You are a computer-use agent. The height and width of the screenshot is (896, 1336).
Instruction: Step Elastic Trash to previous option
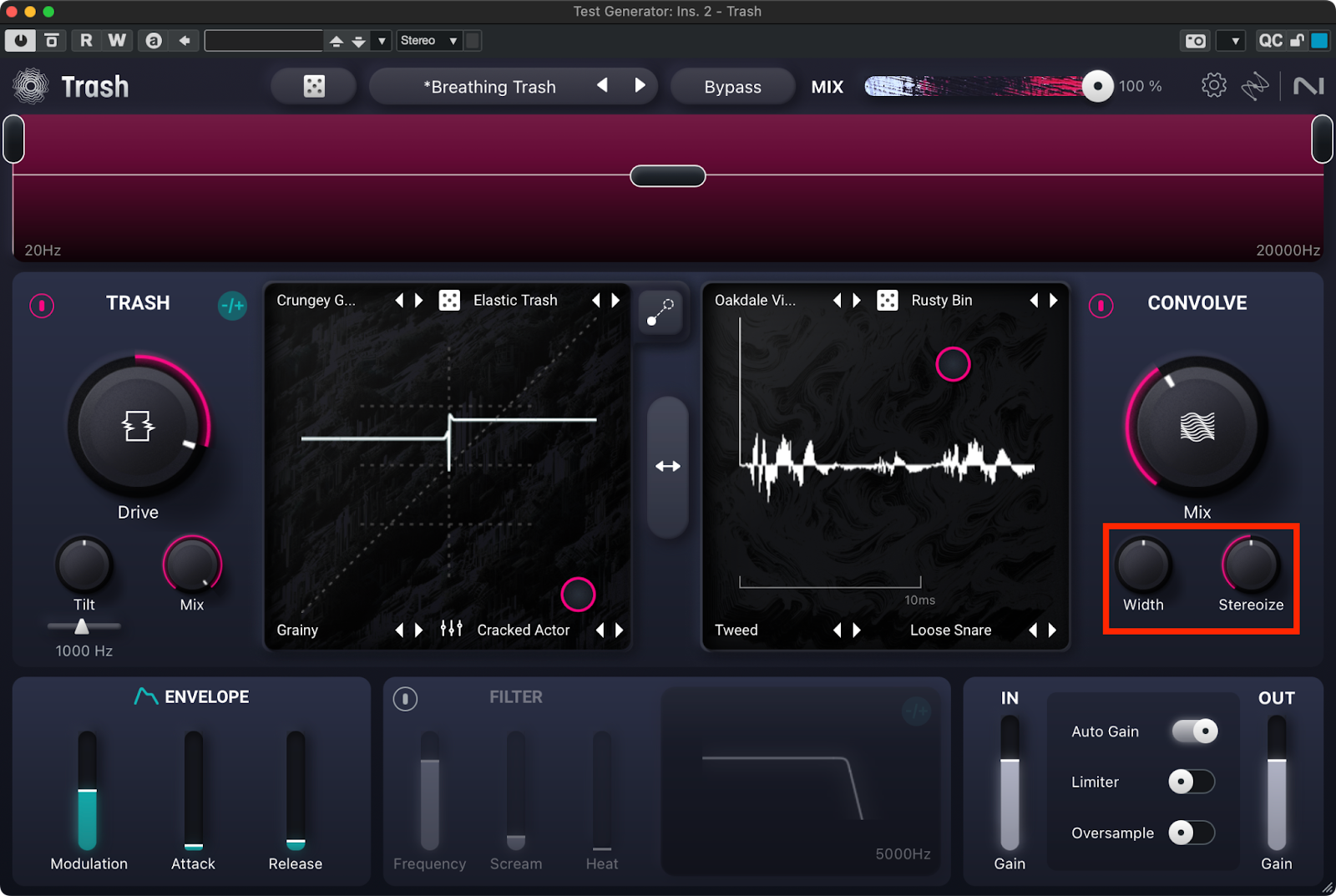pos(595,300)
